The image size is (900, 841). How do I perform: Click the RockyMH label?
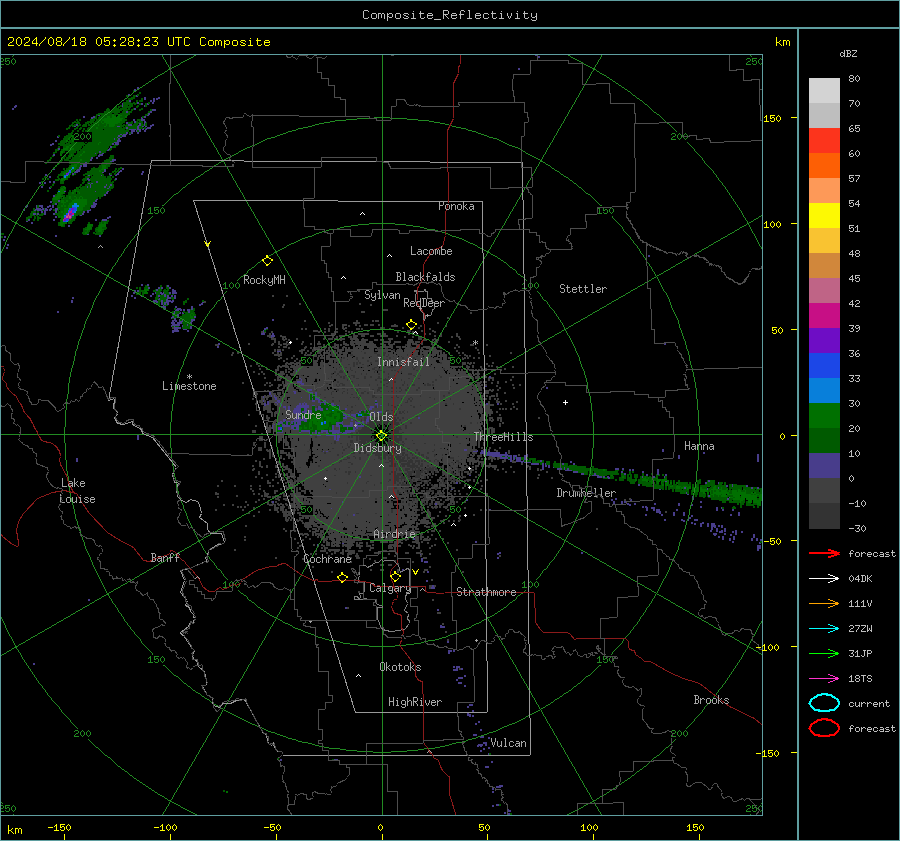[x=264, y=280]
